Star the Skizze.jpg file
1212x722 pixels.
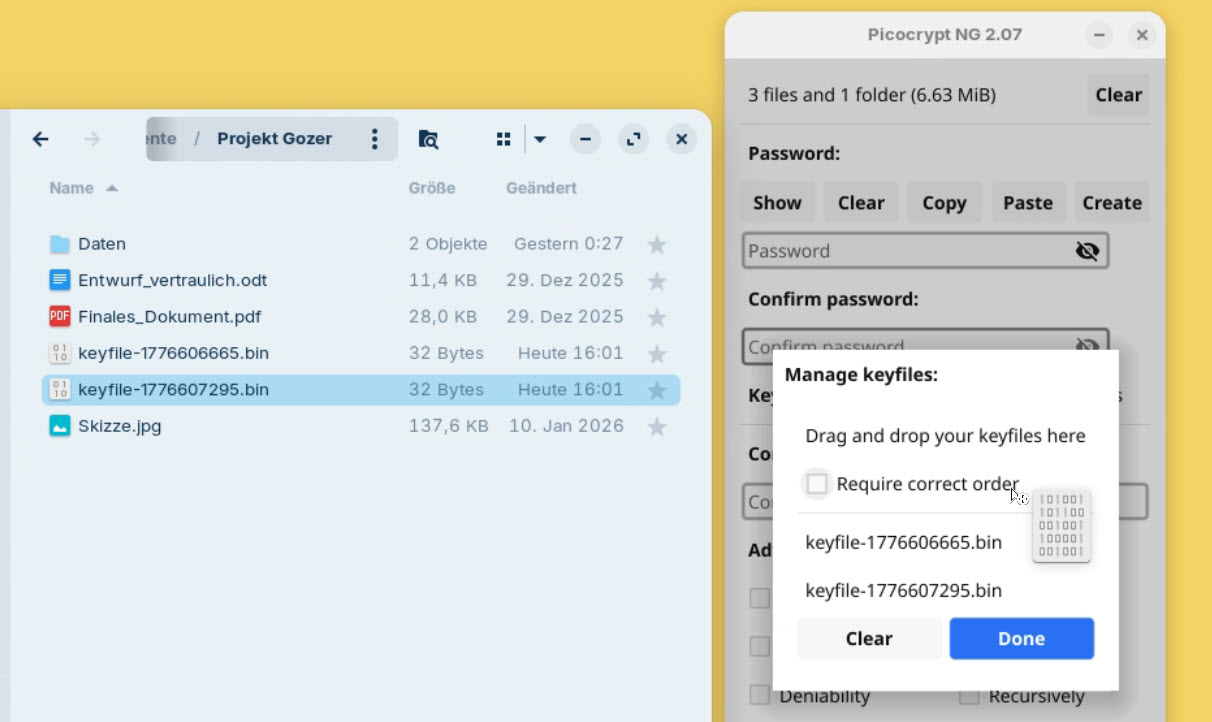[657, 427]
